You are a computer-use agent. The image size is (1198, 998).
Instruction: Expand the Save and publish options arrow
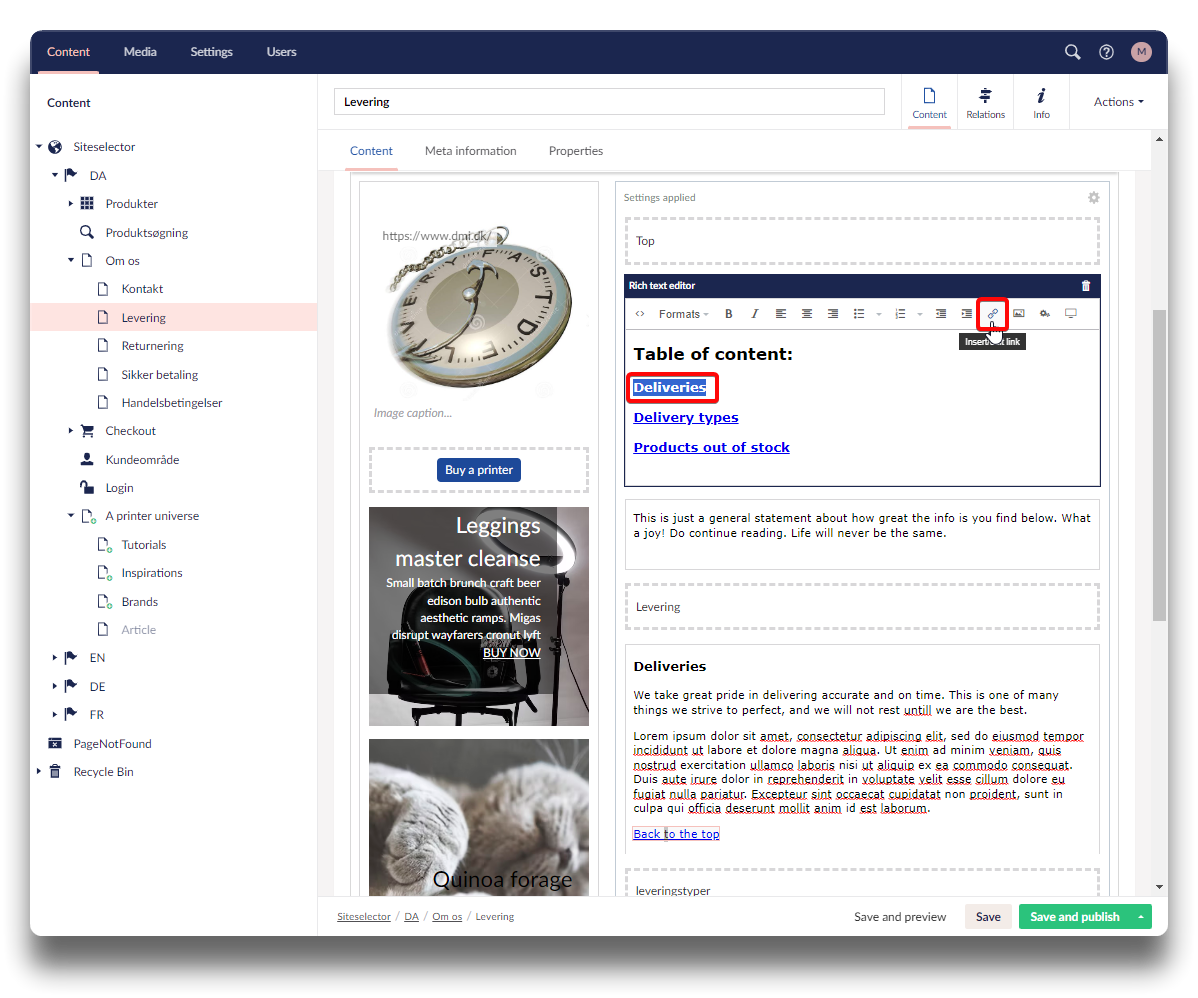[1140, 917]
